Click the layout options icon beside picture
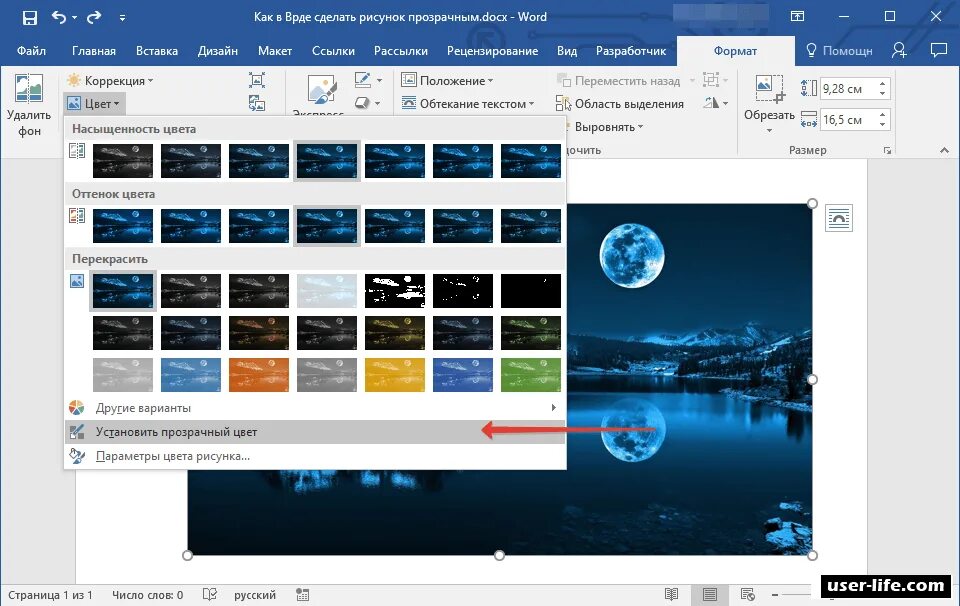 click(838, 219)
